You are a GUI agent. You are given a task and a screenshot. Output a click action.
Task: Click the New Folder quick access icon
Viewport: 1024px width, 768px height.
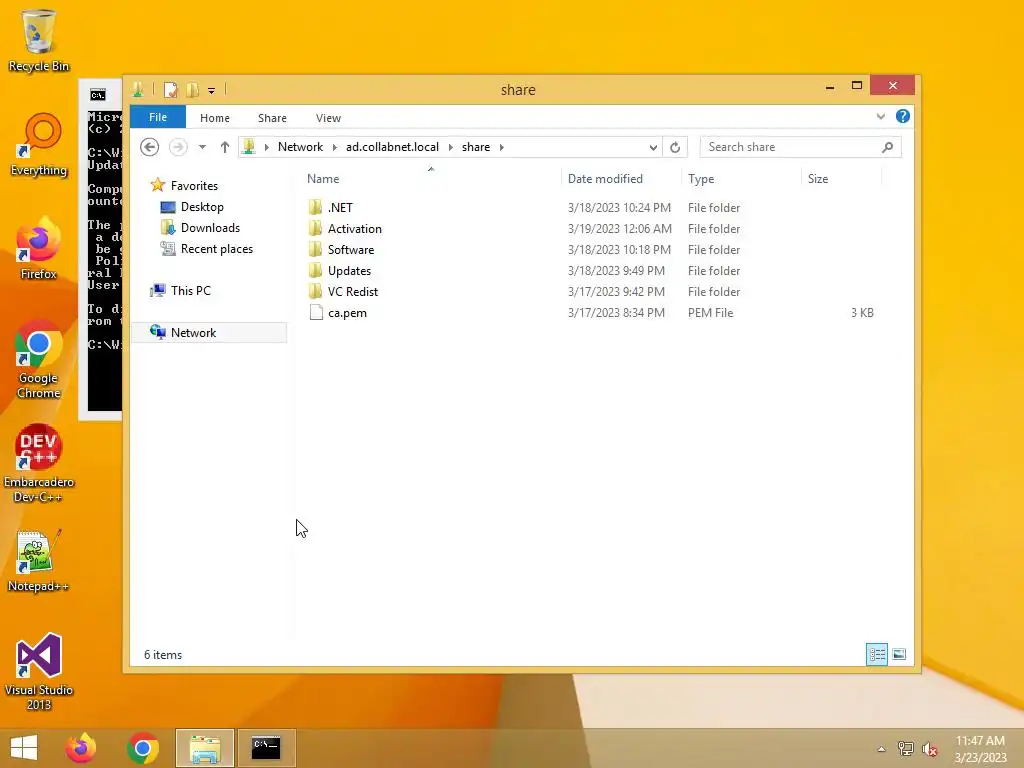click(193, 90)
